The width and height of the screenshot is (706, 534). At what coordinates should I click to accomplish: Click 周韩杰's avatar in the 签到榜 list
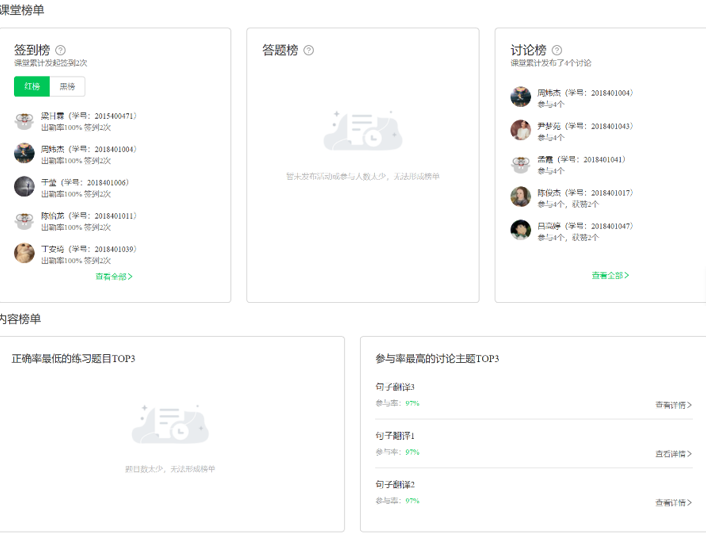point(24,153)
